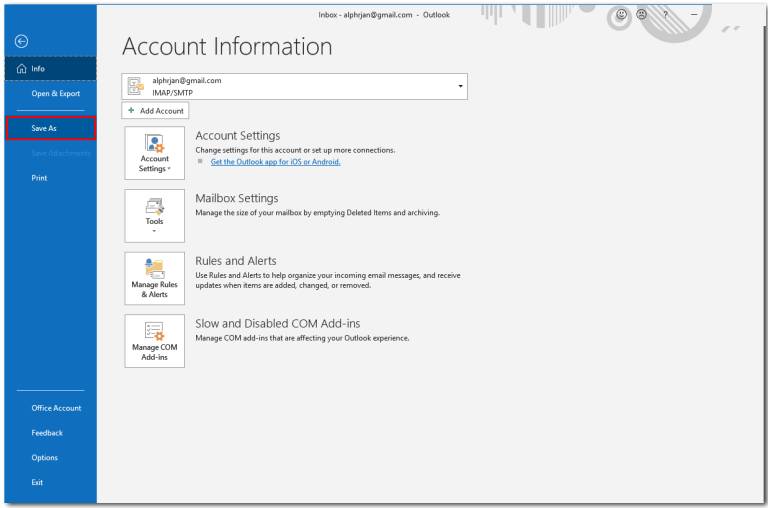Click the Rules and Alerts heading text
Viewport: 768px width, 508px height.
coord(236,261)
